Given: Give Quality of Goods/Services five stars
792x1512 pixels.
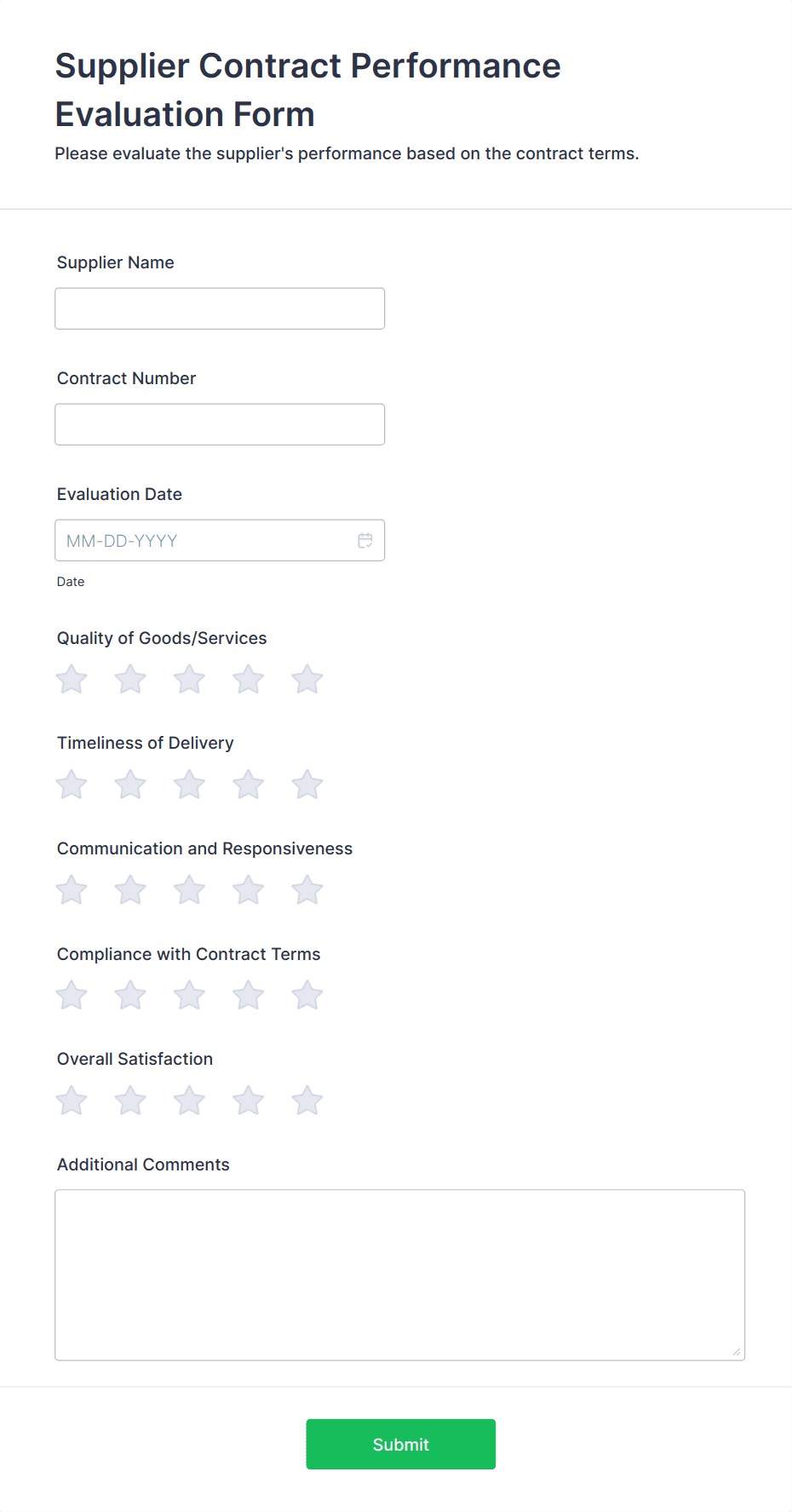Looking at the screenshot, I should tap(307, 679).
